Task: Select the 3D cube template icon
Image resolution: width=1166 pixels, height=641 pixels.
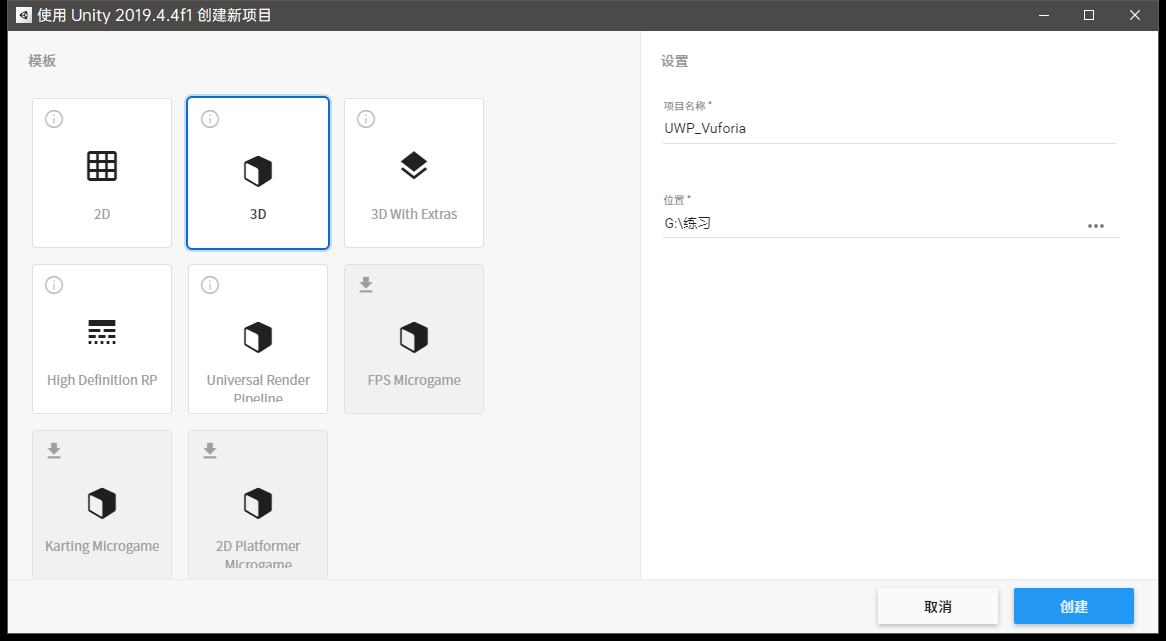Action: pos(258,171)
